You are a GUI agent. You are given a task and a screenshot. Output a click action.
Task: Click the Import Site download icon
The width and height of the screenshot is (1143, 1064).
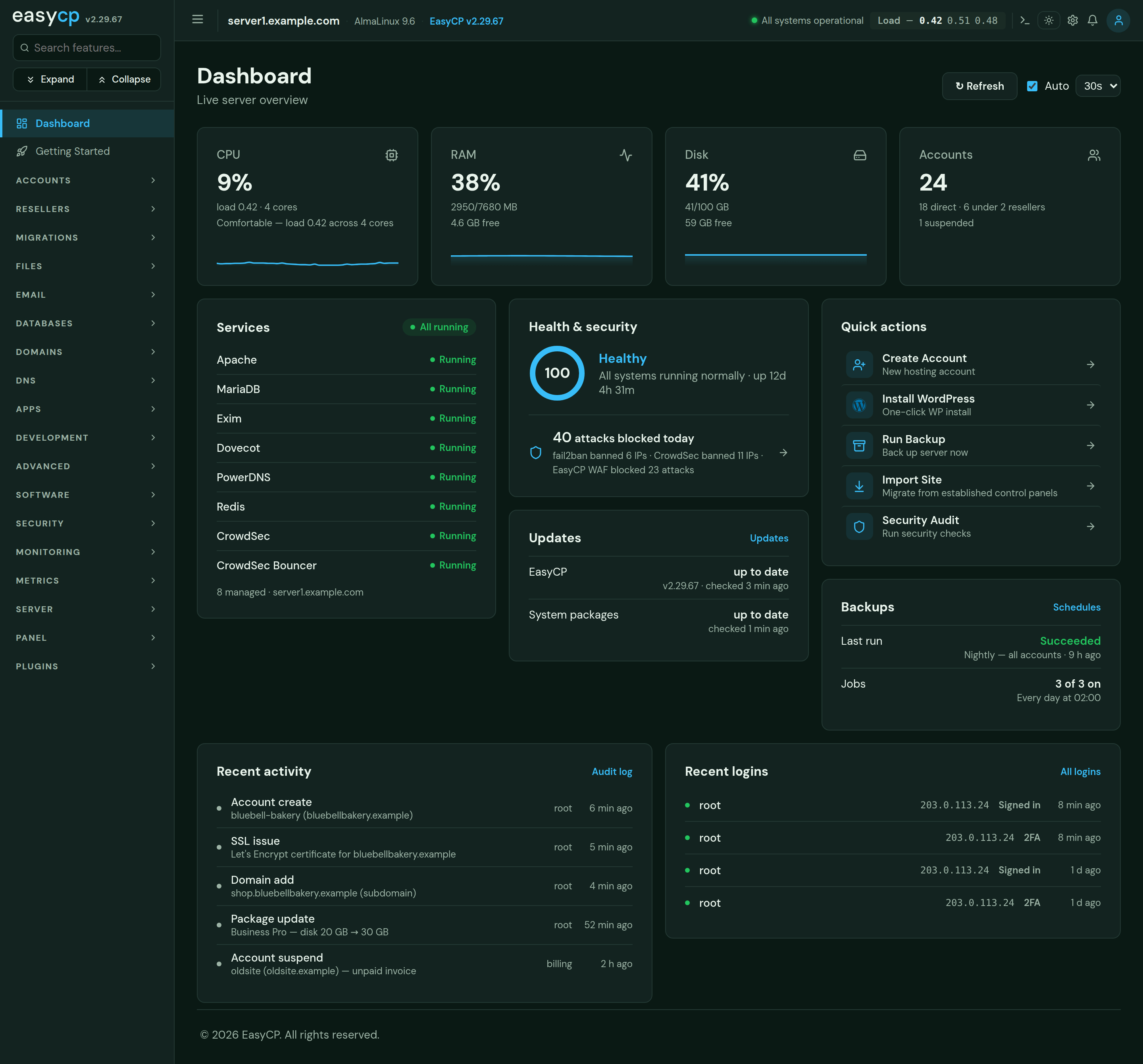859,486
